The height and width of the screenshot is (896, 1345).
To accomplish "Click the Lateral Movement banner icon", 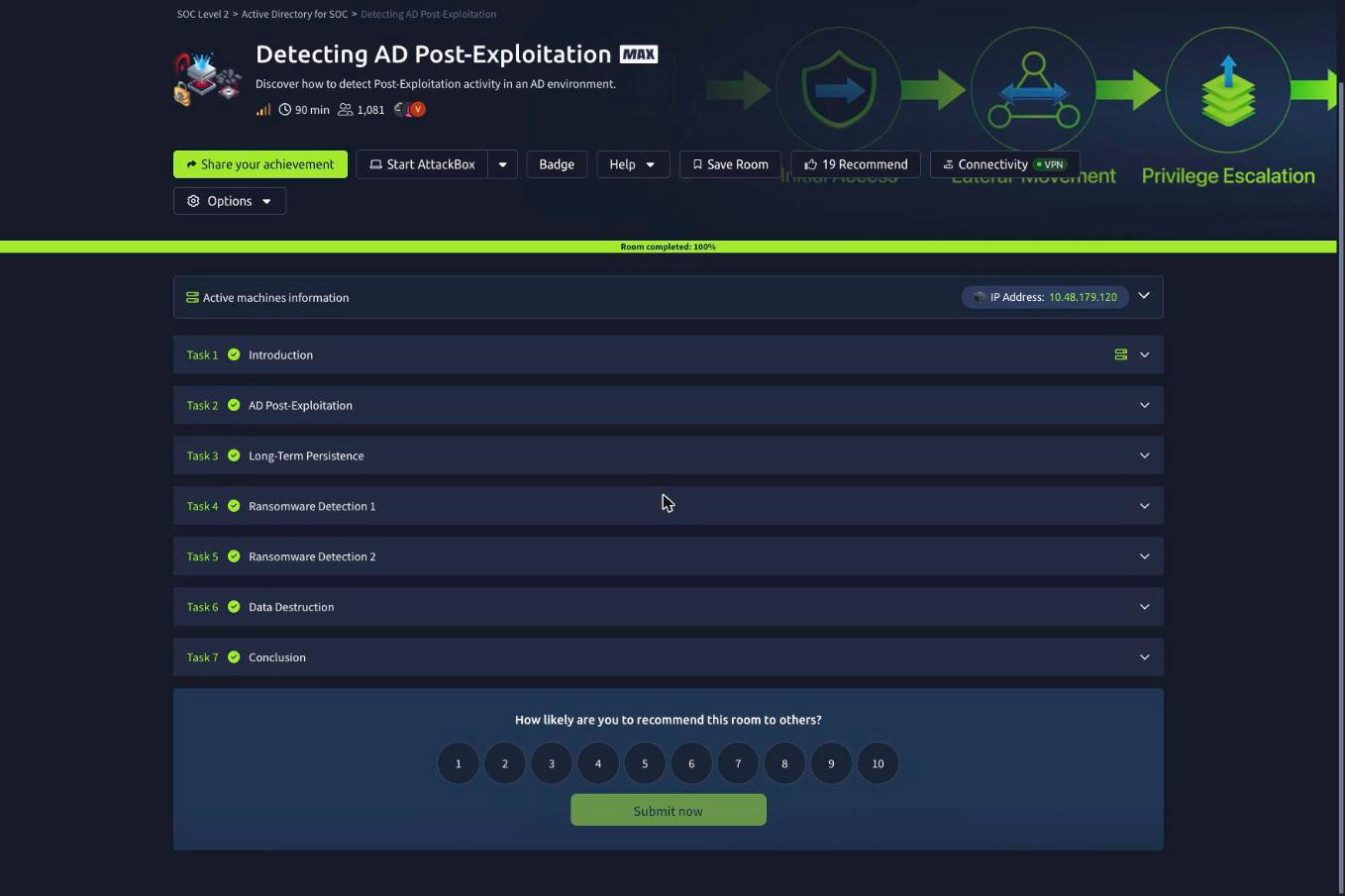I will pyautogui.click(x=1034, y=90).
